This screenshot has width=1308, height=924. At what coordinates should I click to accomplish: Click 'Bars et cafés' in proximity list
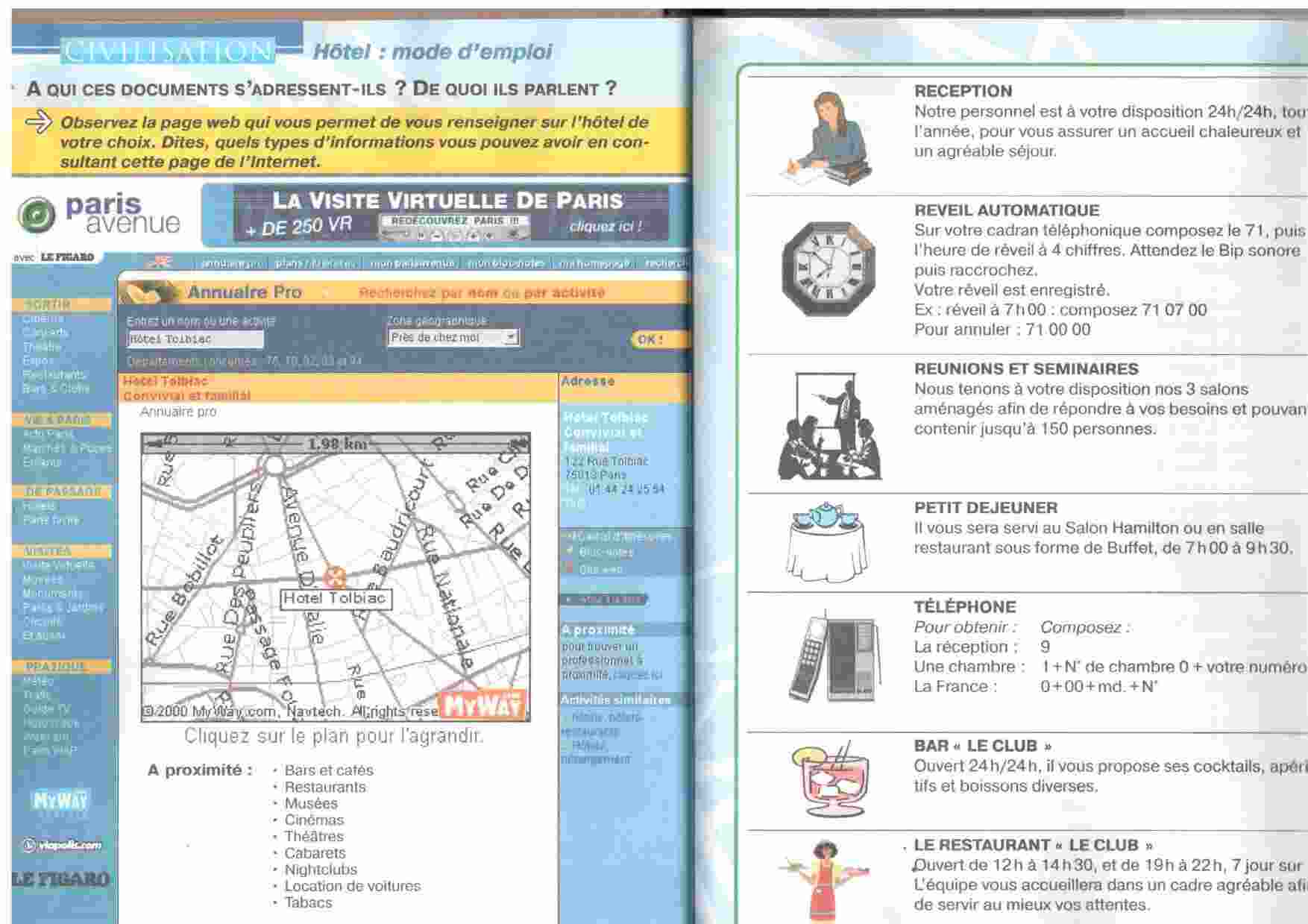tap(328, 770)
